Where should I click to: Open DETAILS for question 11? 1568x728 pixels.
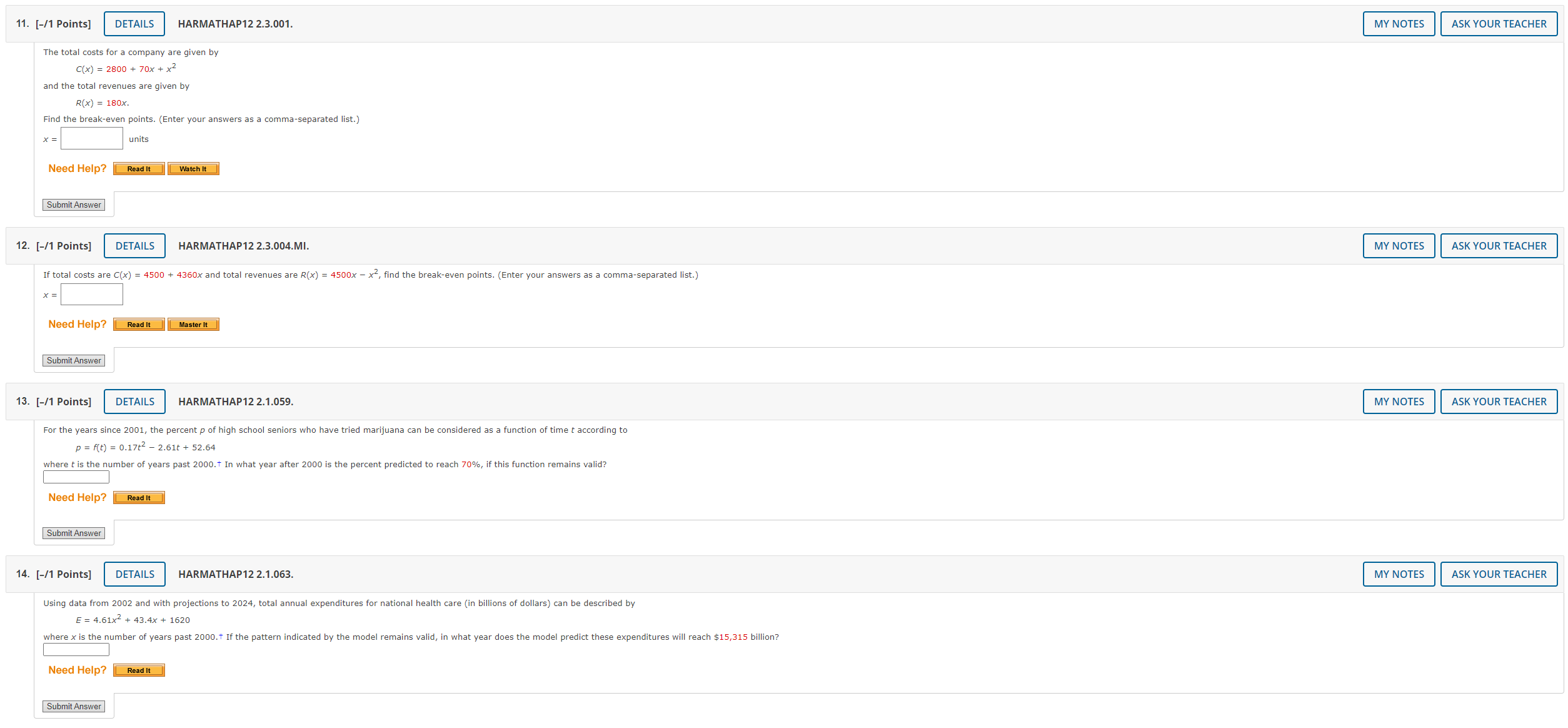coord(134,24)
